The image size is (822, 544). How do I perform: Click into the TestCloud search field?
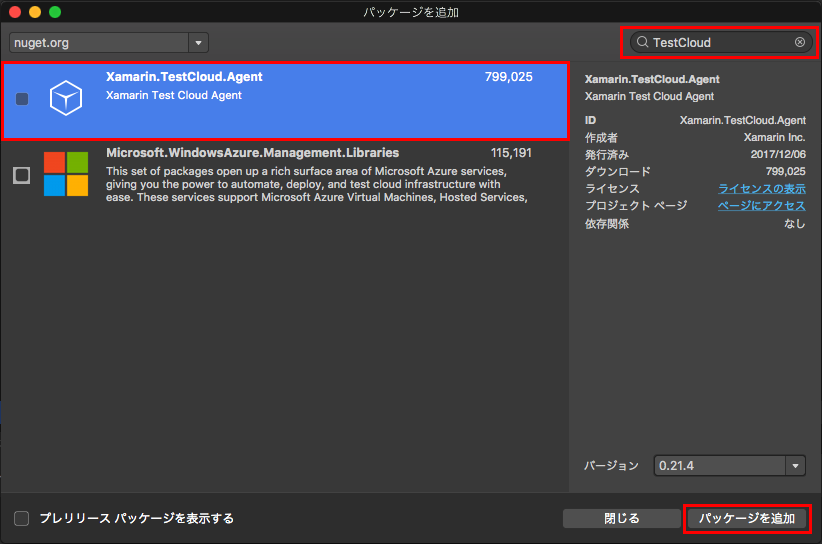click(x=721, y=42)
